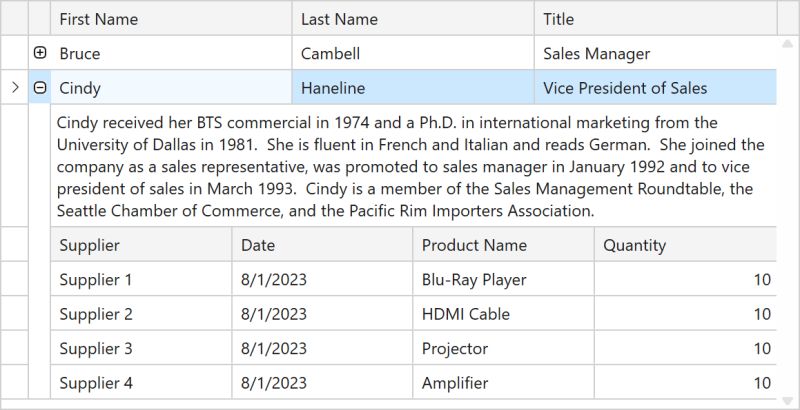The width and height of the screenshot is (800, 410).
Task: Click the current-row arrow beside Cindy
Action: pyautogui.click(x=14, y=88)
